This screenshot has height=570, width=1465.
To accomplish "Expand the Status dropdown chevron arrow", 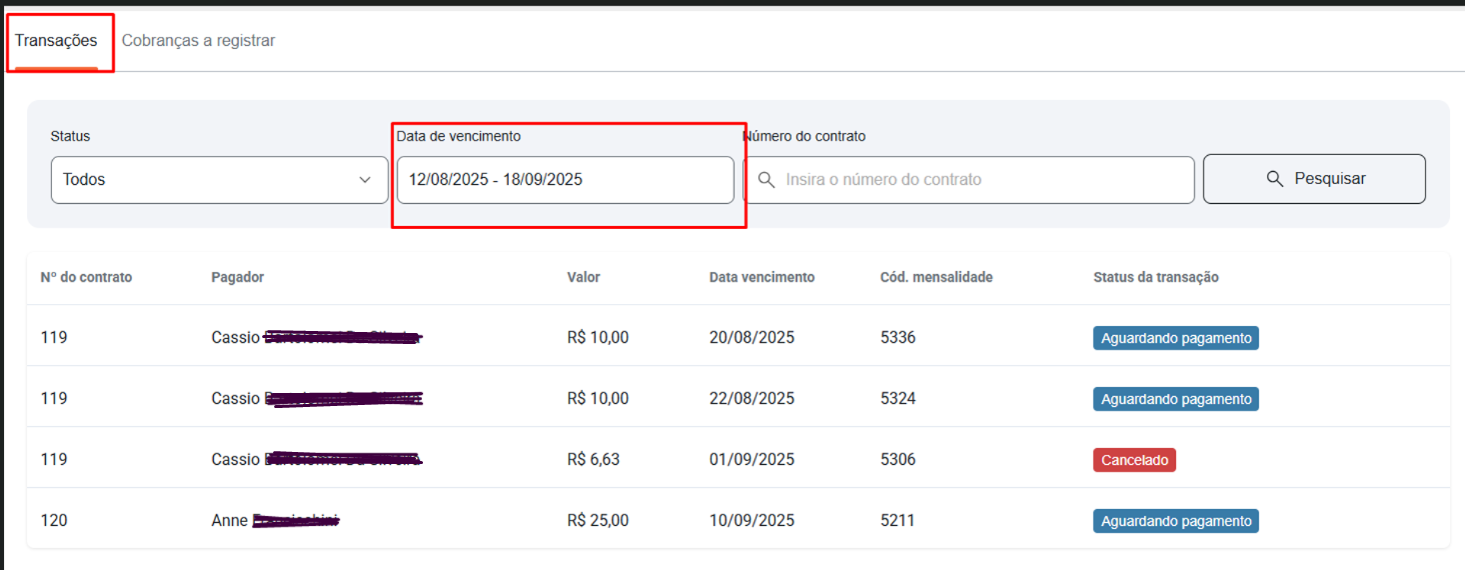I will tap(365, 180).
